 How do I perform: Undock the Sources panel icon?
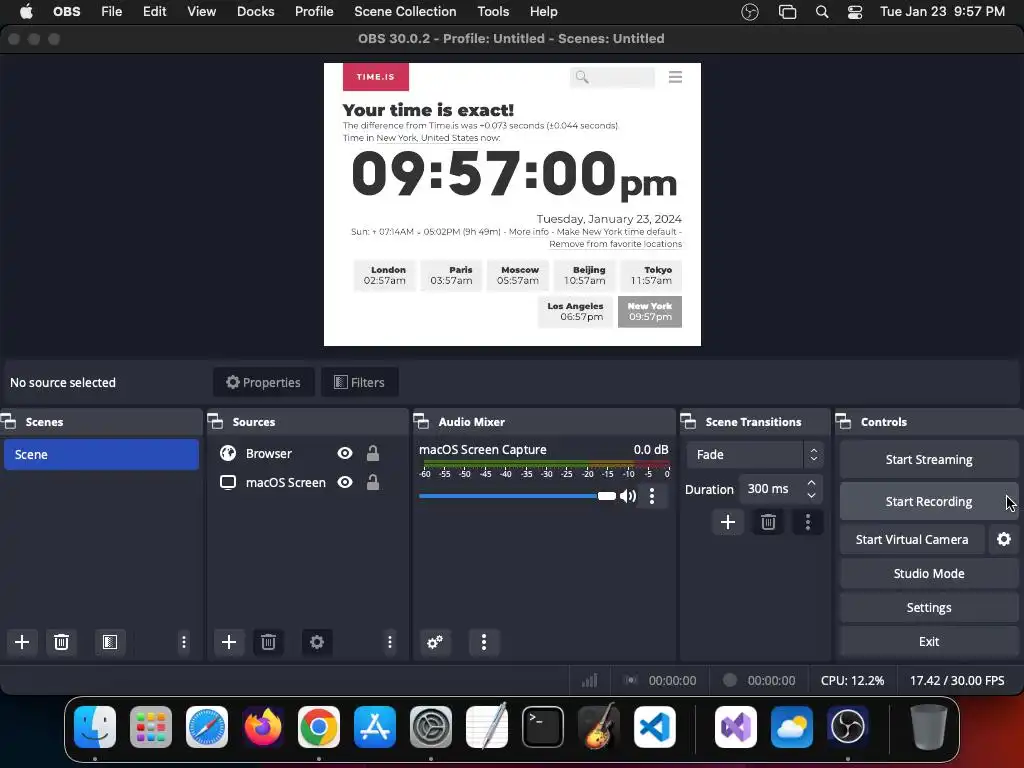click(x=216, y=422)
